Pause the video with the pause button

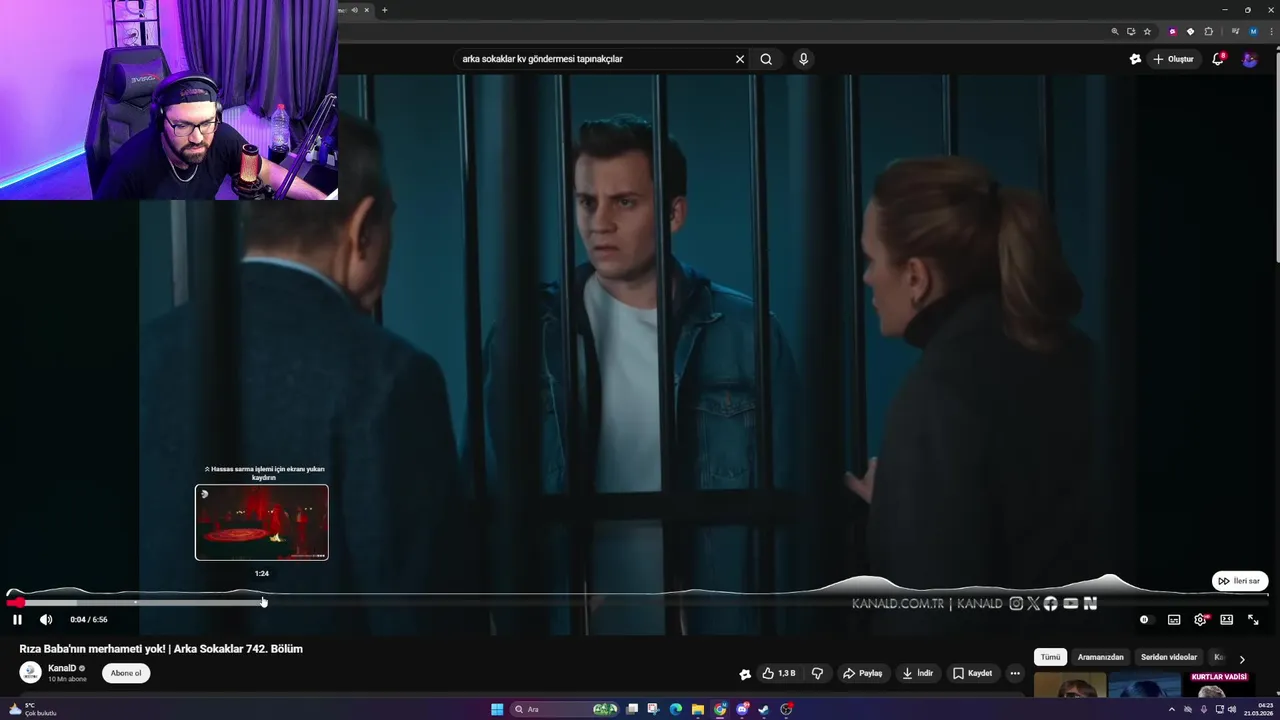17,620
